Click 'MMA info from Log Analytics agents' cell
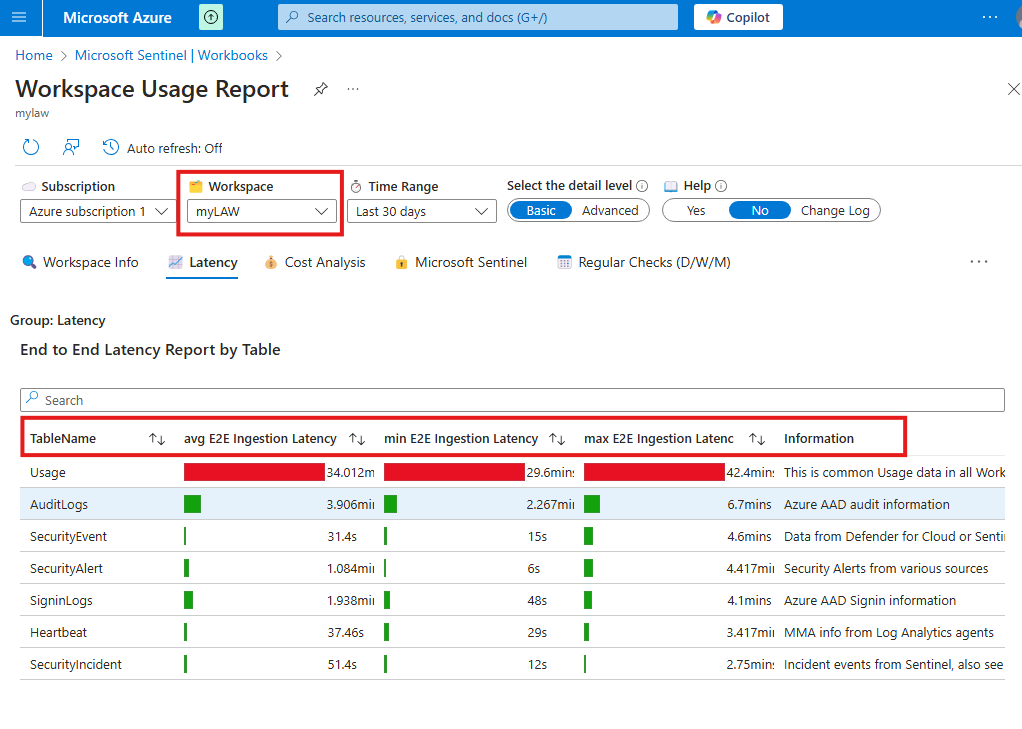 point(889,632)
